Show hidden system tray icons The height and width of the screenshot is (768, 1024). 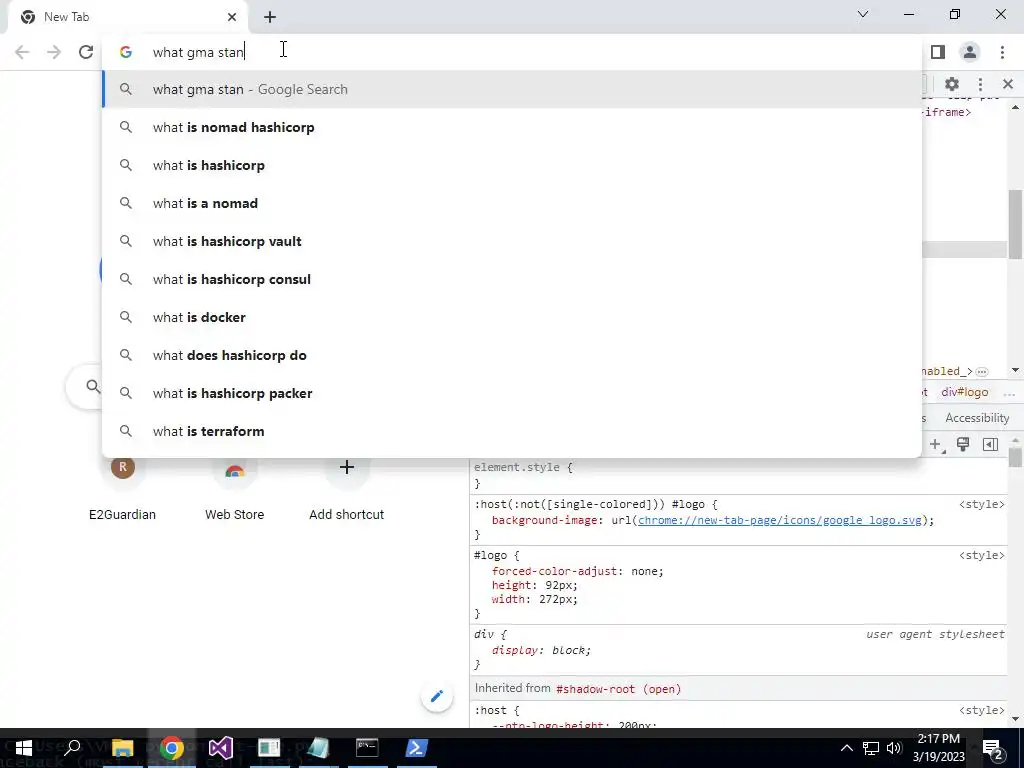[846, 748]
